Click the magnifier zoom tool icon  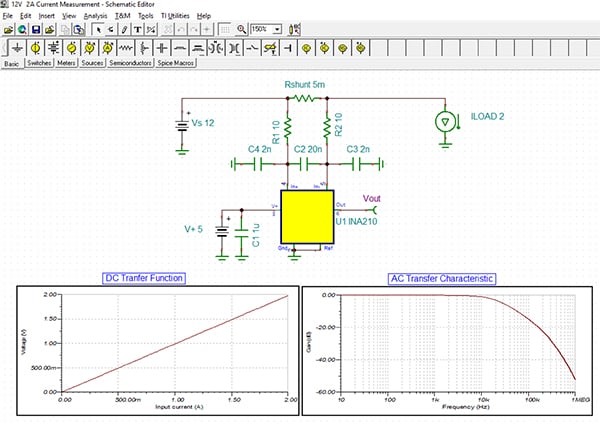tap(241, 29)
